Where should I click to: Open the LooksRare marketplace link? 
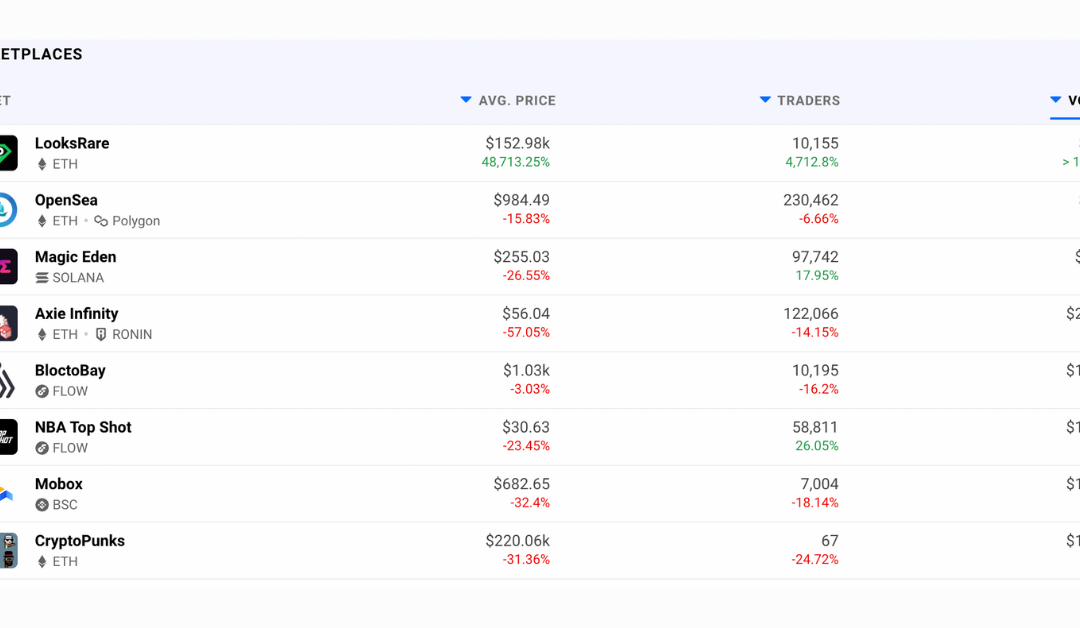tap(72, 143)
